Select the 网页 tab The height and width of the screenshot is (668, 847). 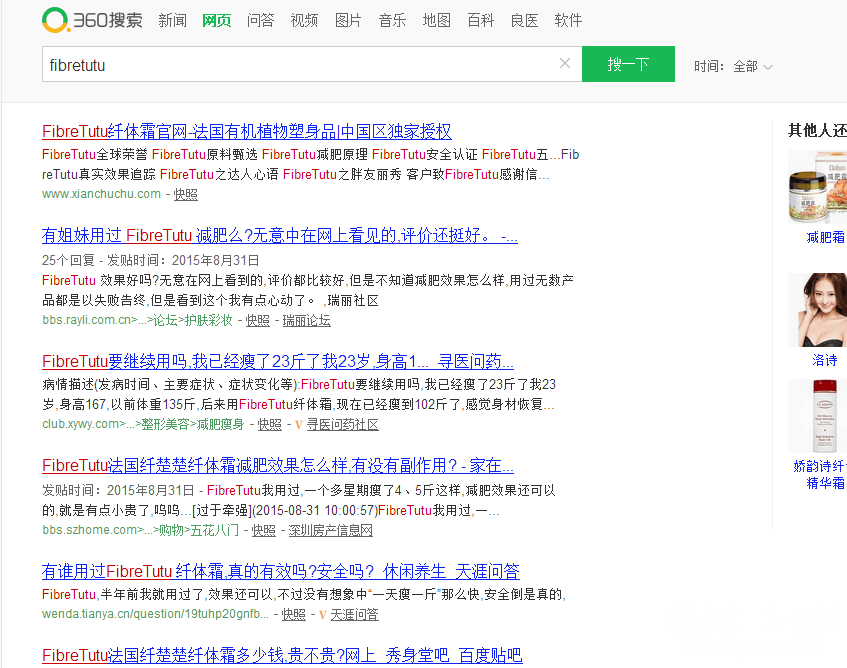coord(217,21)
